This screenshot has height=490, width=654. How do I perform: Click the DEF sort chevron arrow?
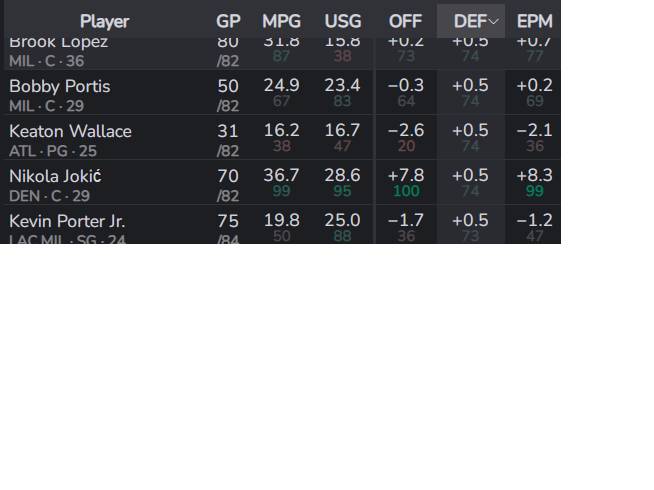click(x=493, y=22)
